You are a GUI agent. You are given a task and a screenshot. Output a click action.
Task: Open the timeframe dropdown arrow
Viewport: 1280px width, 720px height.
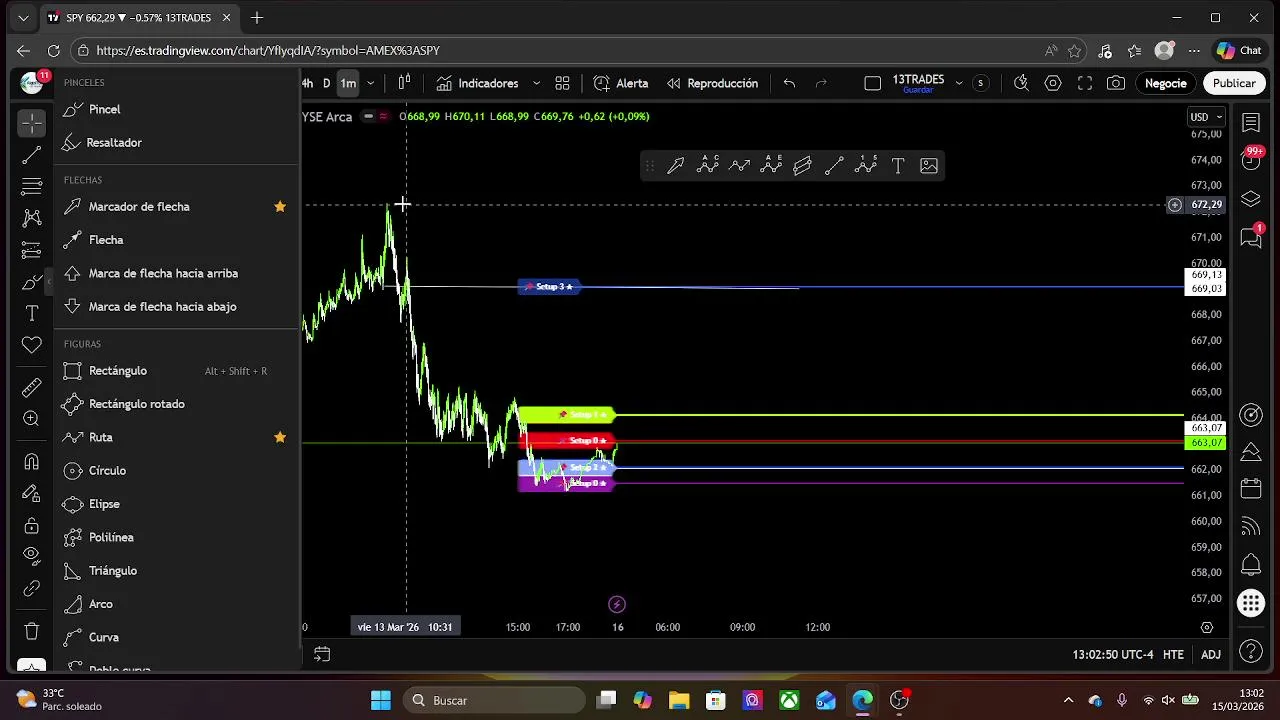tap(371, 83)
